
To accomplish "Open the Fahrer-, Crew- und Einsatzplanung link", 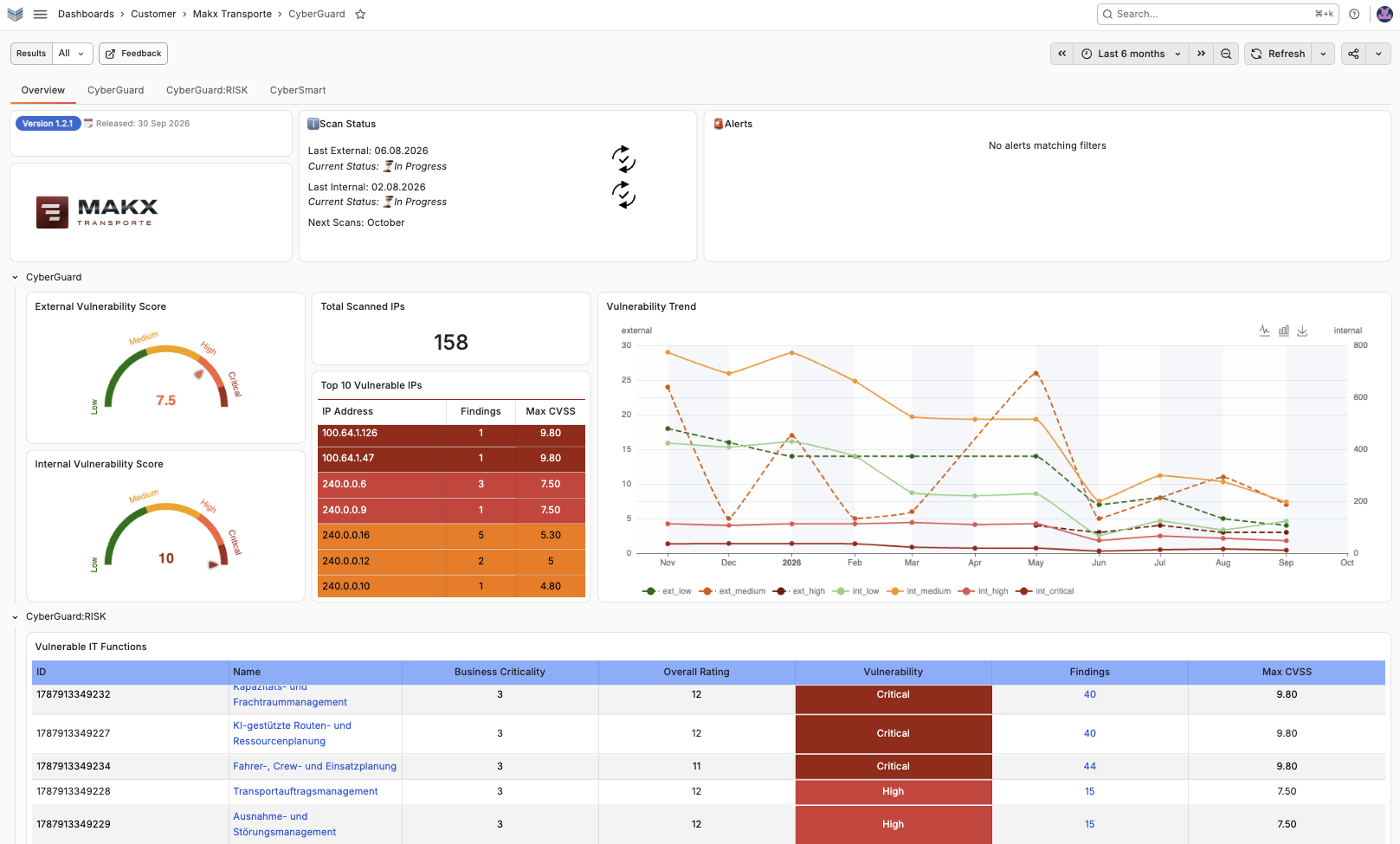I will (x=315, y=766).
